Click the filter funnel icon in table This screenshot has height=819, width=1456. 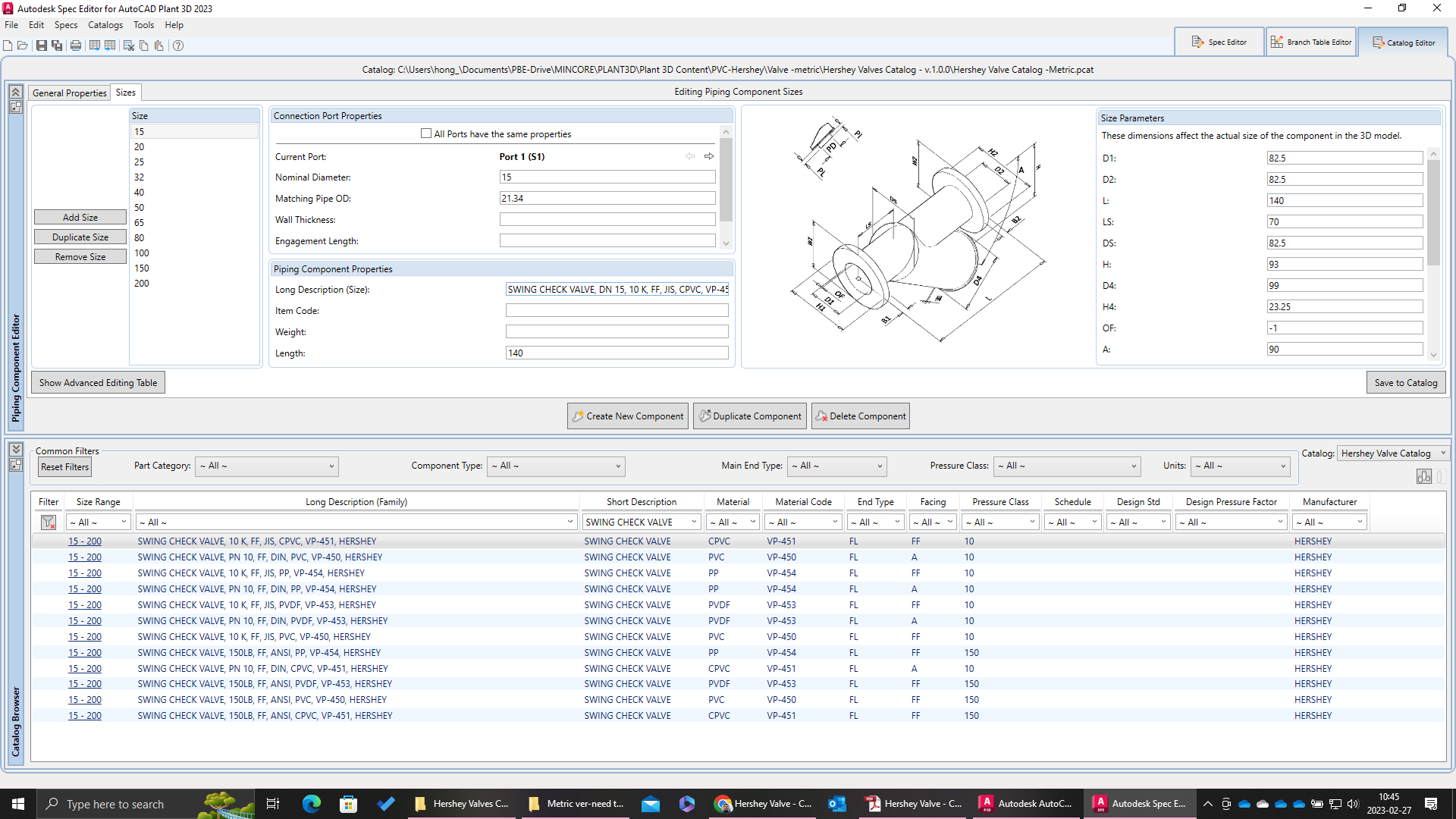coord(49,522)
